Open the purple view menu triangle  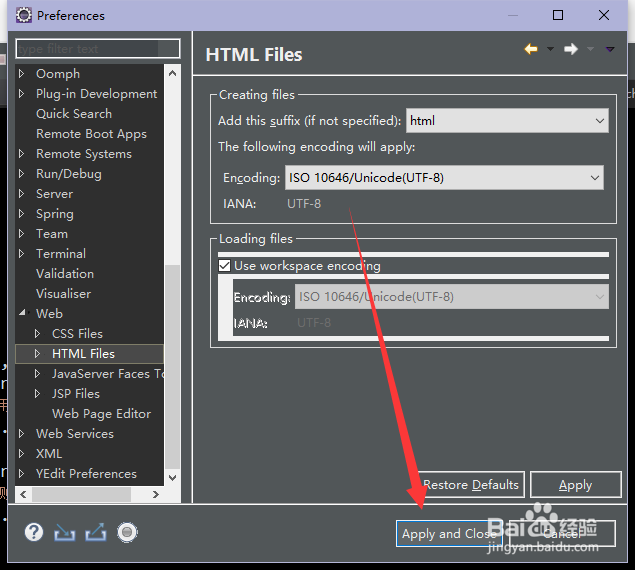point(610,49)
